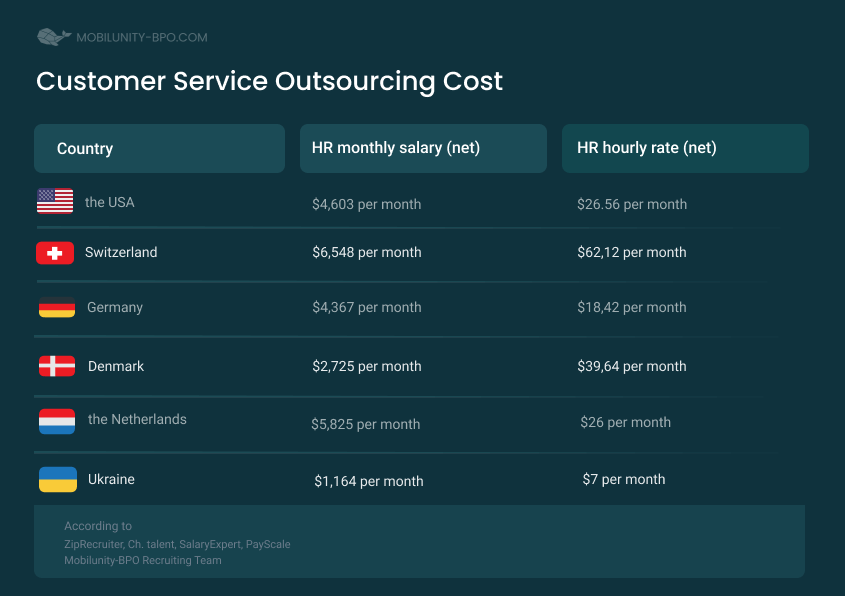
Task: Click the Netherlands country name
Action: [x=137, y=419]
